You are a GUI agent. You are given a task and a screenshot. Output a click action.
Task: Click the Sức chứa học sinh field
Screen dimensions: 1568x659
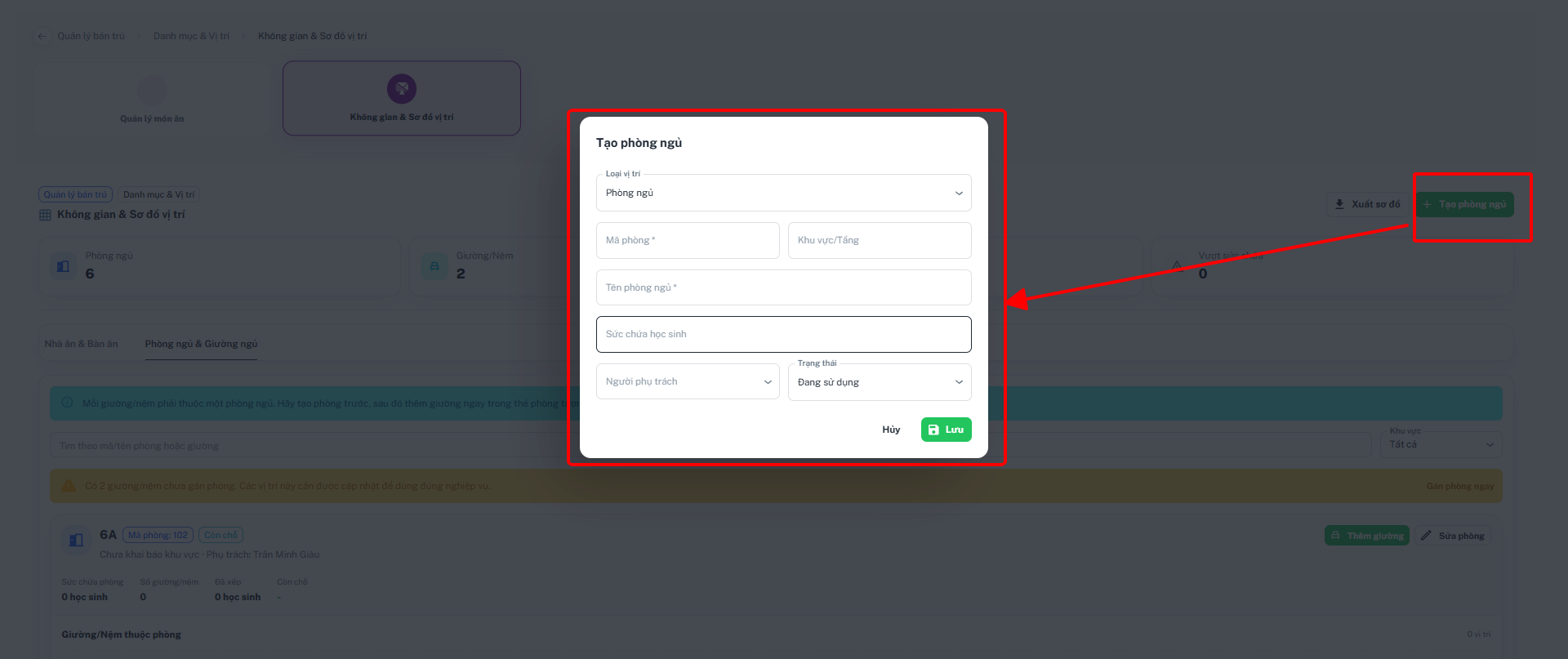[x=784, y=334]
